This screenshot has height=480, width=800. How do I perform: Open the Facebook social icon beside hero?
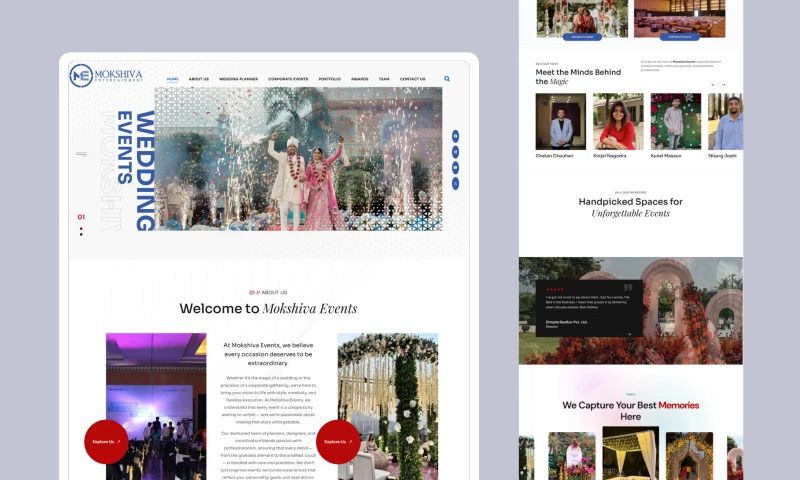point(455,136)
